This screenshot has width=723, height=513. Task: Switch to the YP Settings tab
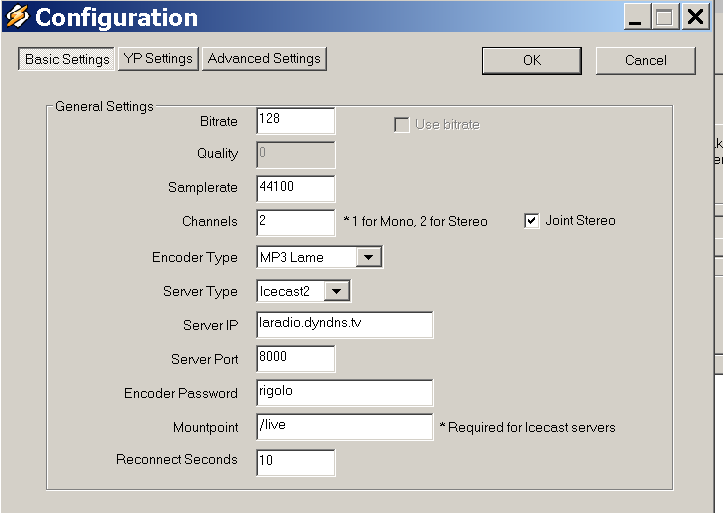(x=158, y=59)
